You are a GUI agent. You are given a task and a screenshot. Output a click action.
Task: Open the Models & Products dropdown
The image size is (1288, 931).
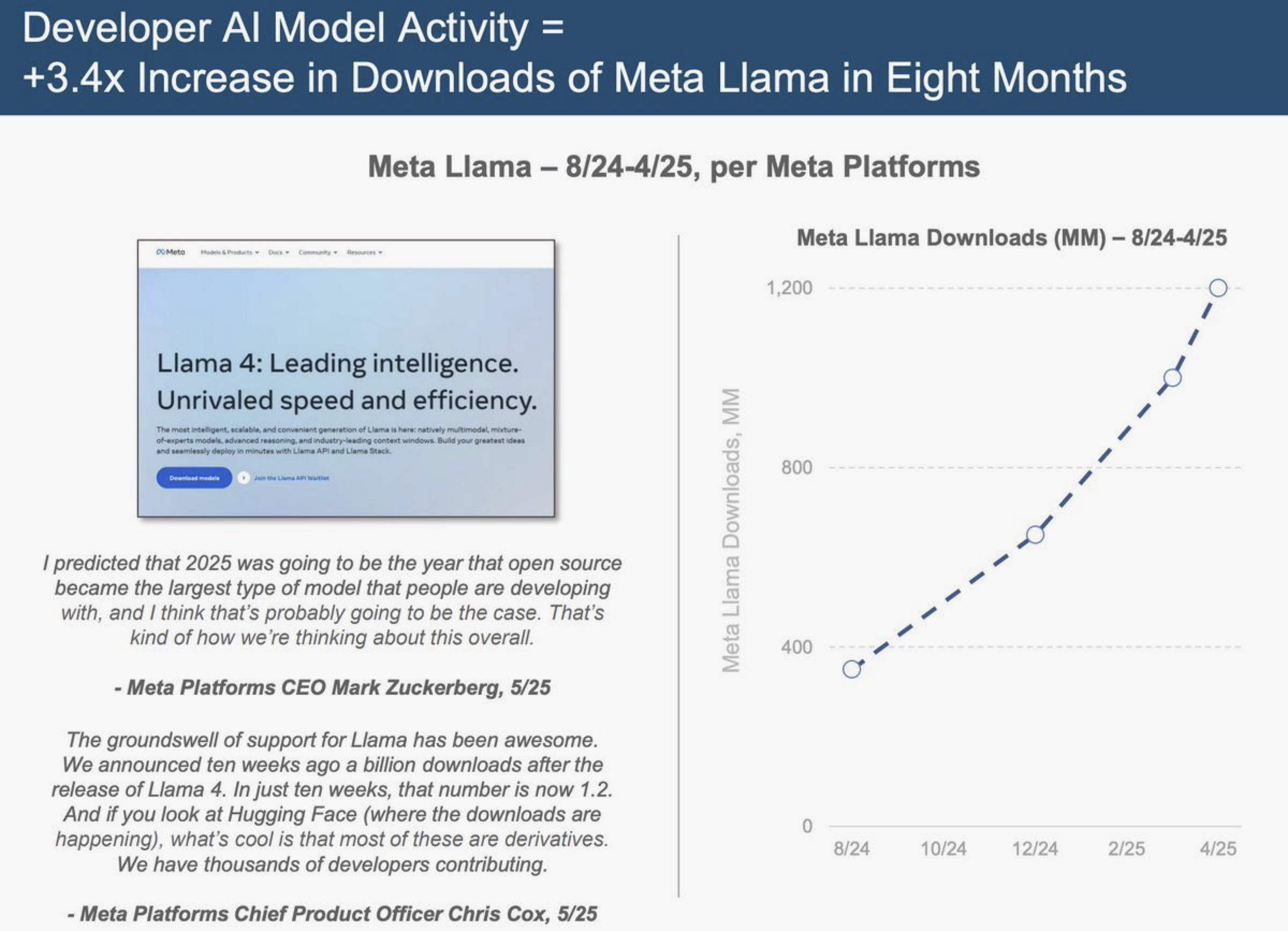pos(230,252)
